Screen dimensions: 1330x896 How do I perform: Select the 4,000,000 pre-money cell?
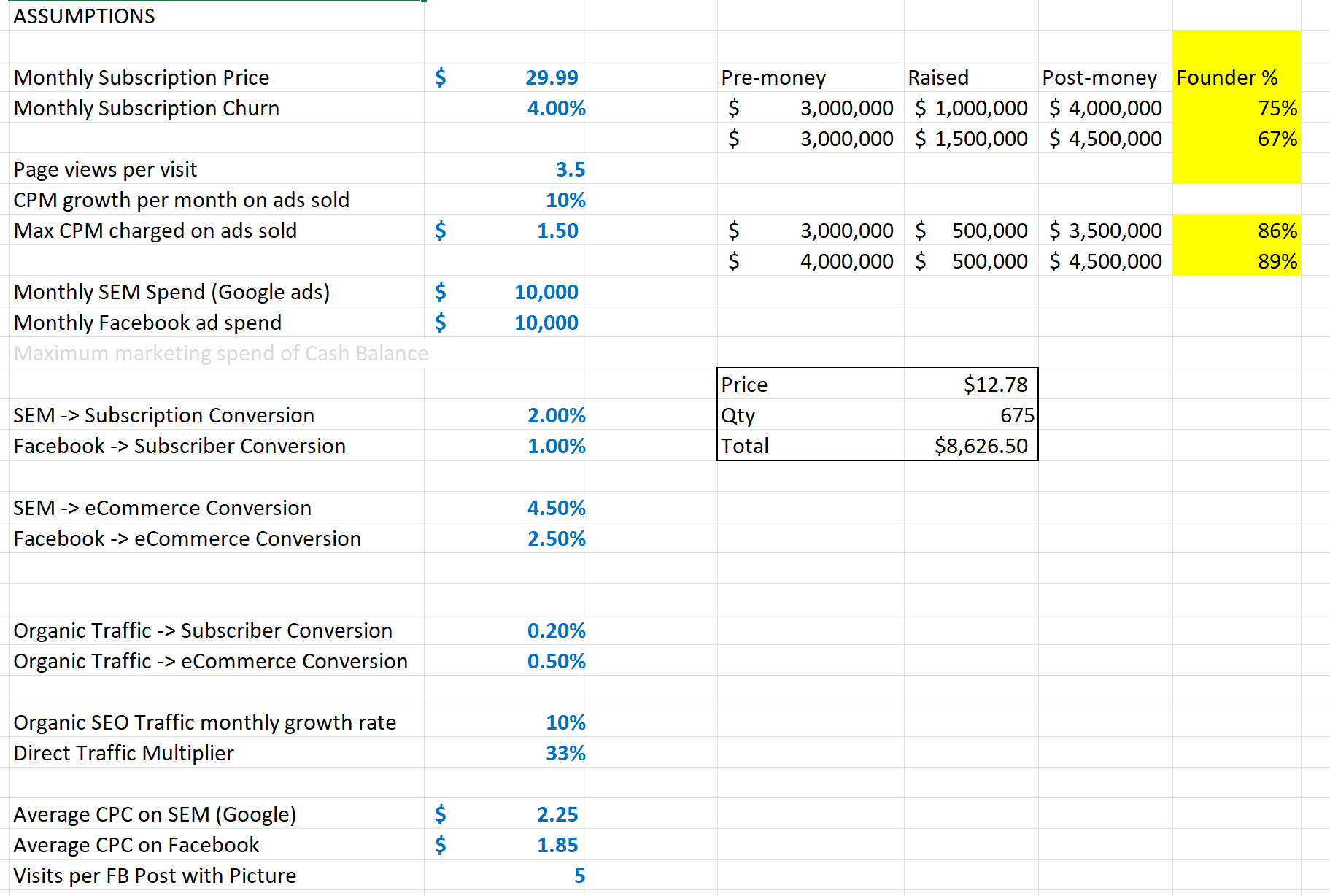click(811, 260)
